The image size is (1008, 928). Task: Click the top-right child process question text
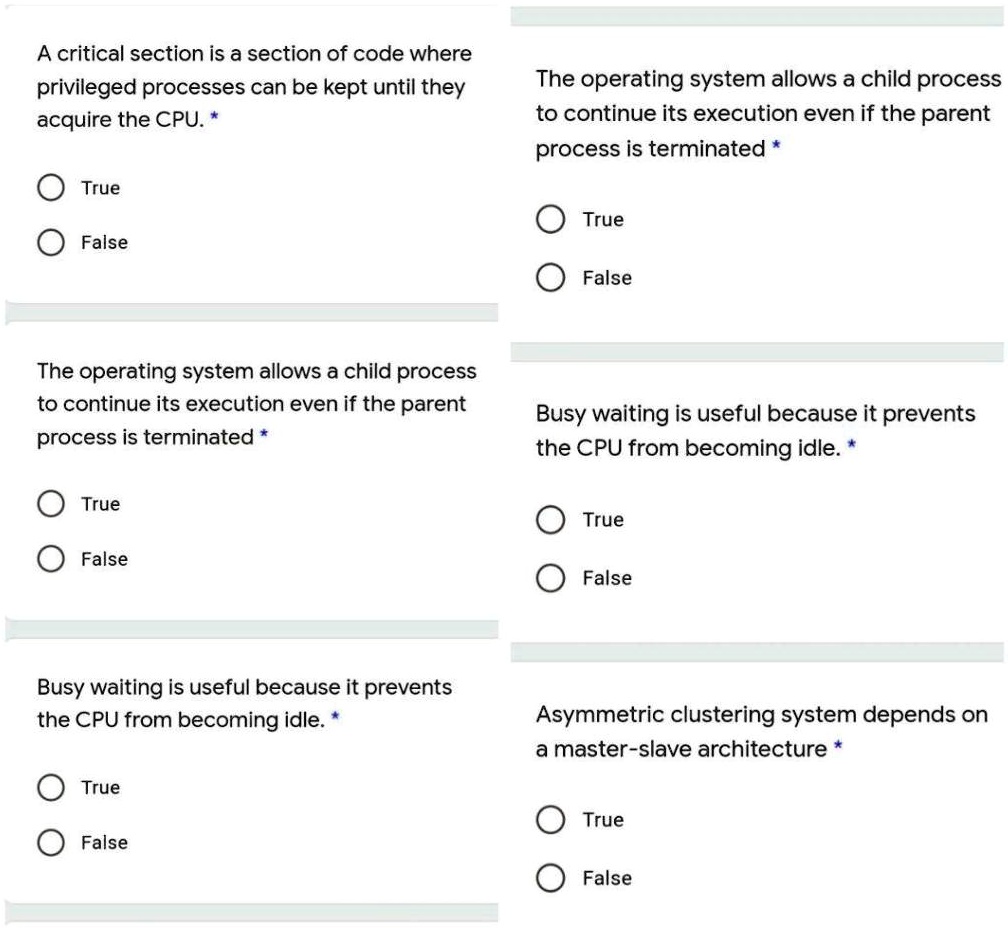(x=765, y=112)
